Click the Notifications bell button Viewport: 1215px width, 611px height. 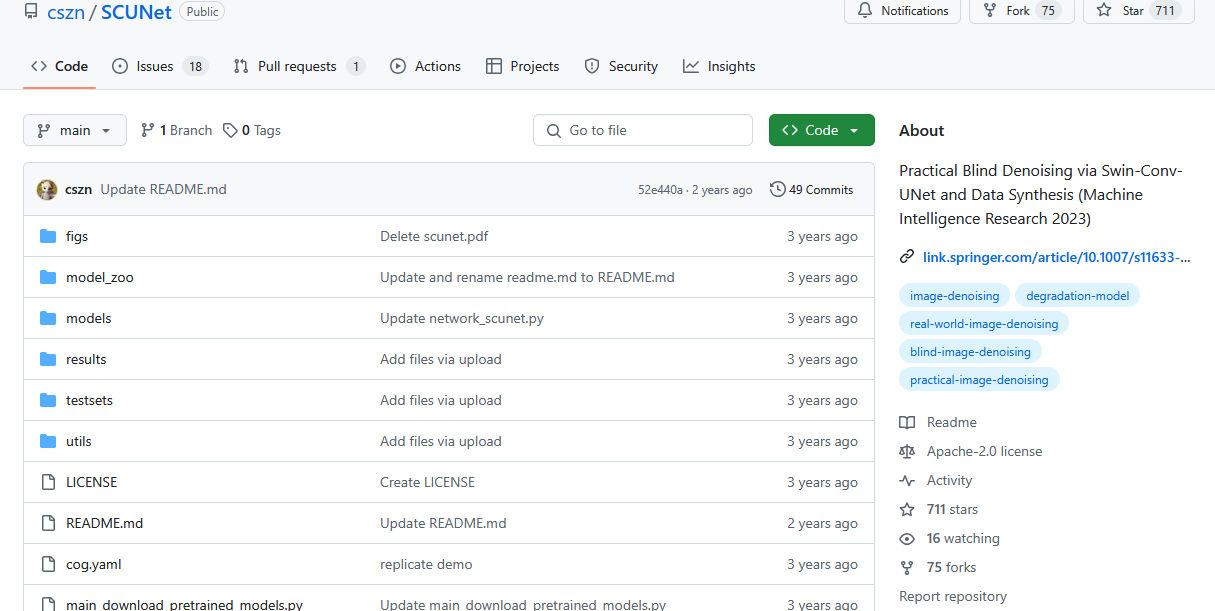pos(902,11)
